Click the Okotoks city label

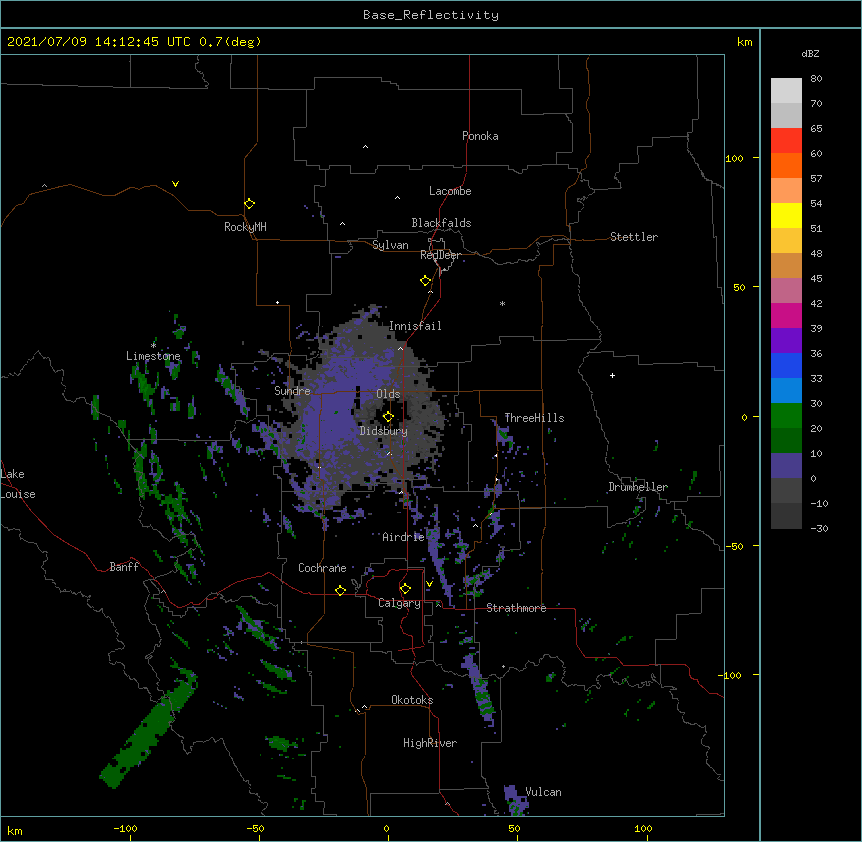[x=412, y=700]
